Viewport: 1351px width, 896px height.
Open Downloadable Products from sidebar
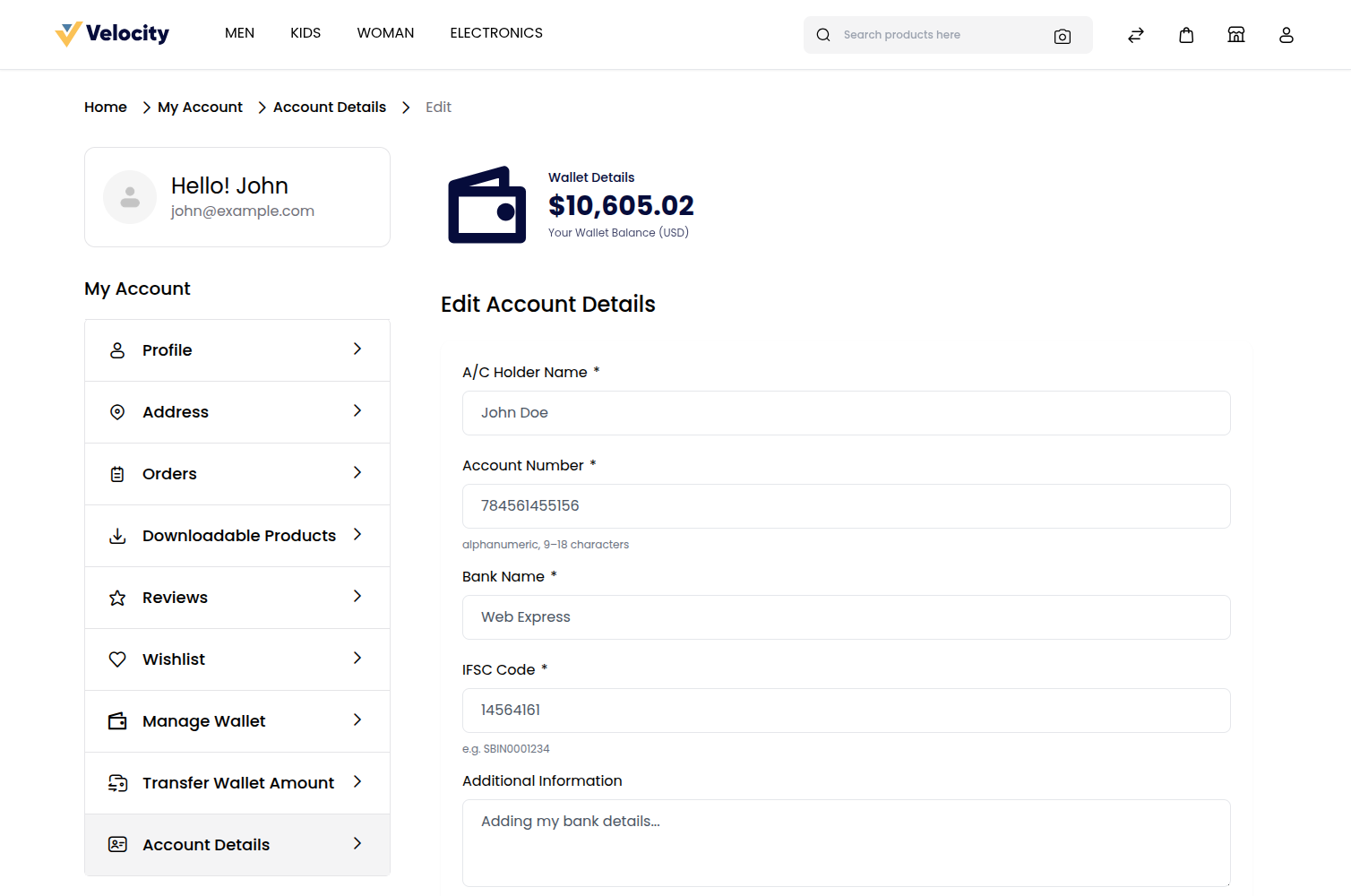[238, 535]
